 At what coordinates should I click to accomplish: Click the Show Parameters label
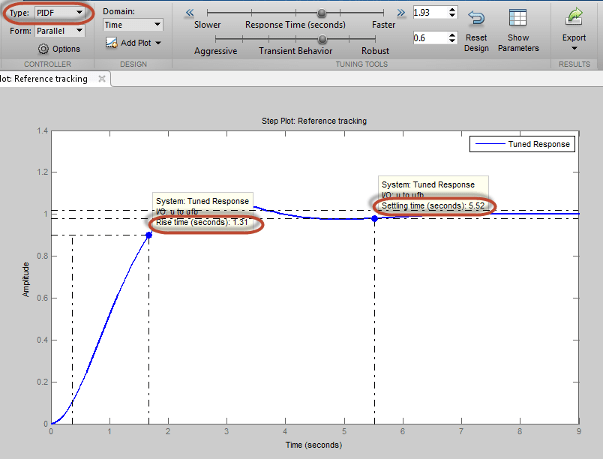518,43
